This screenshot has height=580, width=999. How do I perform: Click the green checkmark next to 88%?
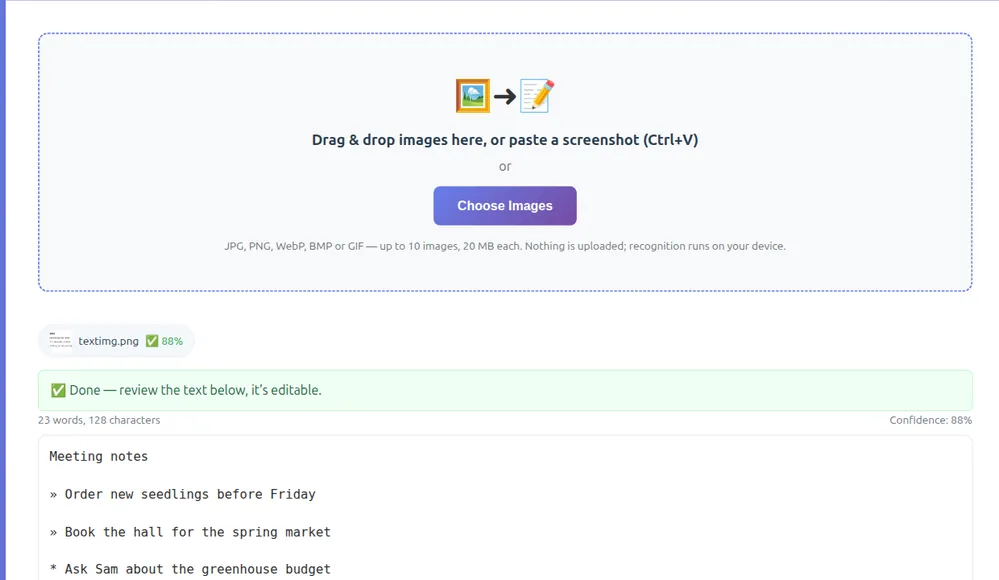point(152,341)
